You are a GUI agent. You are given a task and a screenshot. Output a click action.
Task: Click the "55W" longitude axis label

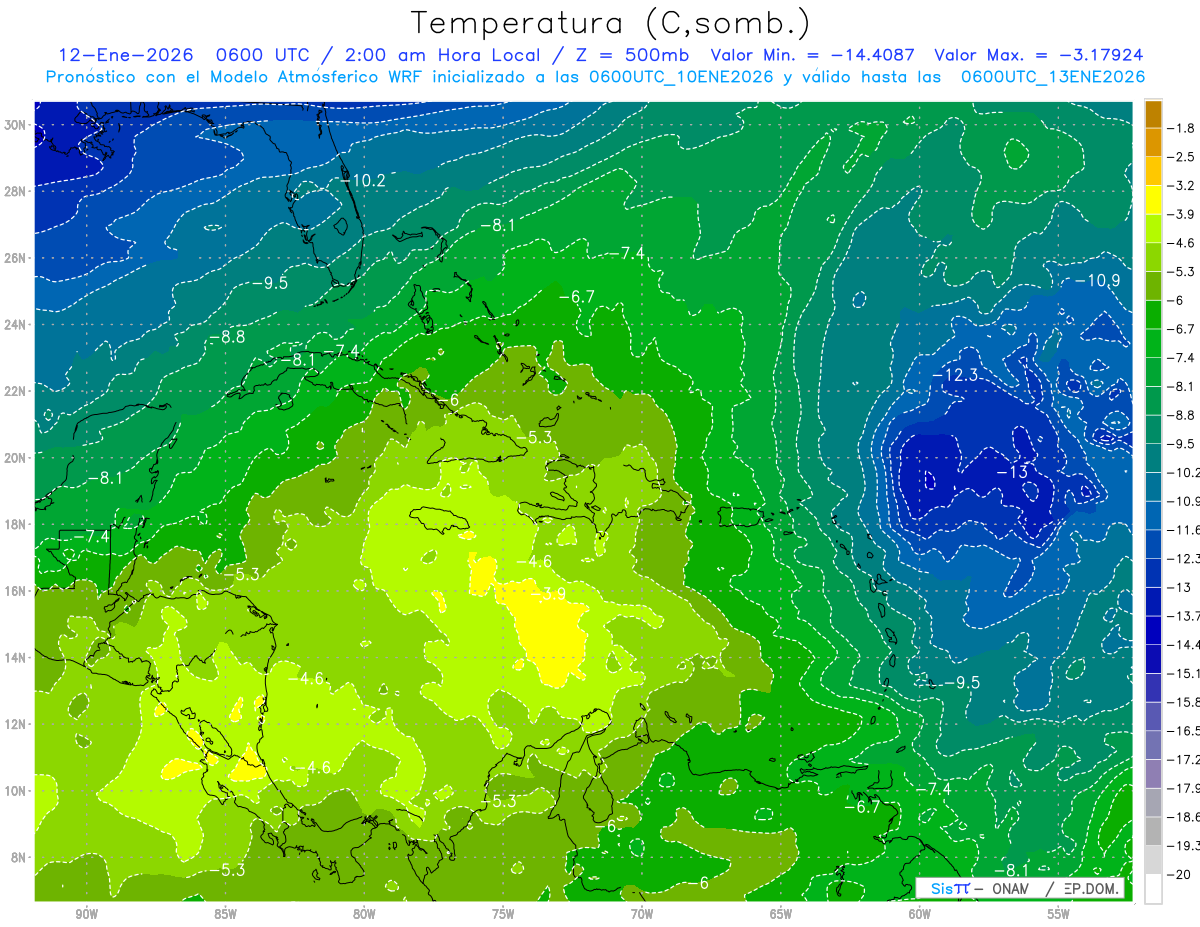1059,915
